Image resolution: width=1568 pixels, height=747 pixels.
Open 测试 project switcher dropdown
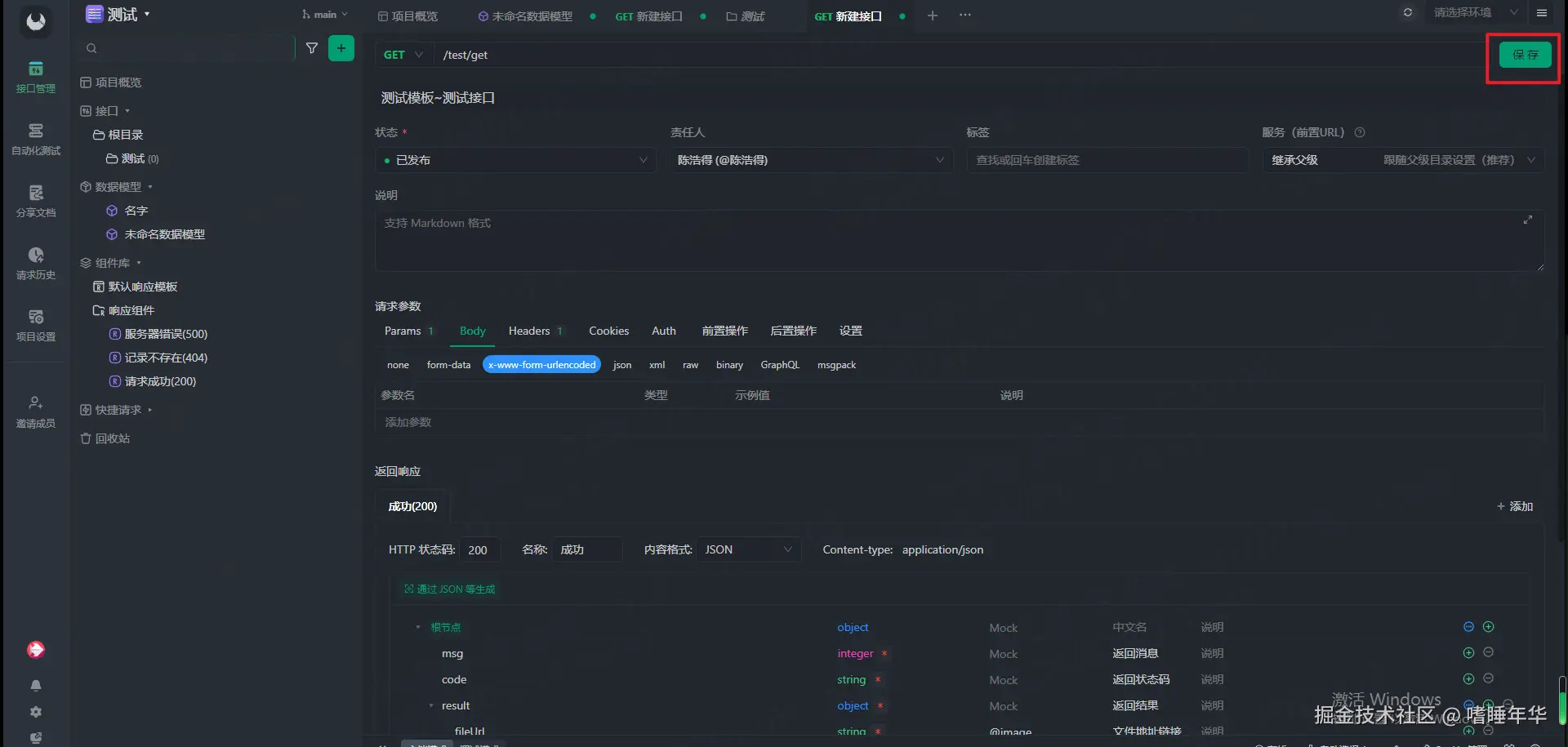[118, 15]
